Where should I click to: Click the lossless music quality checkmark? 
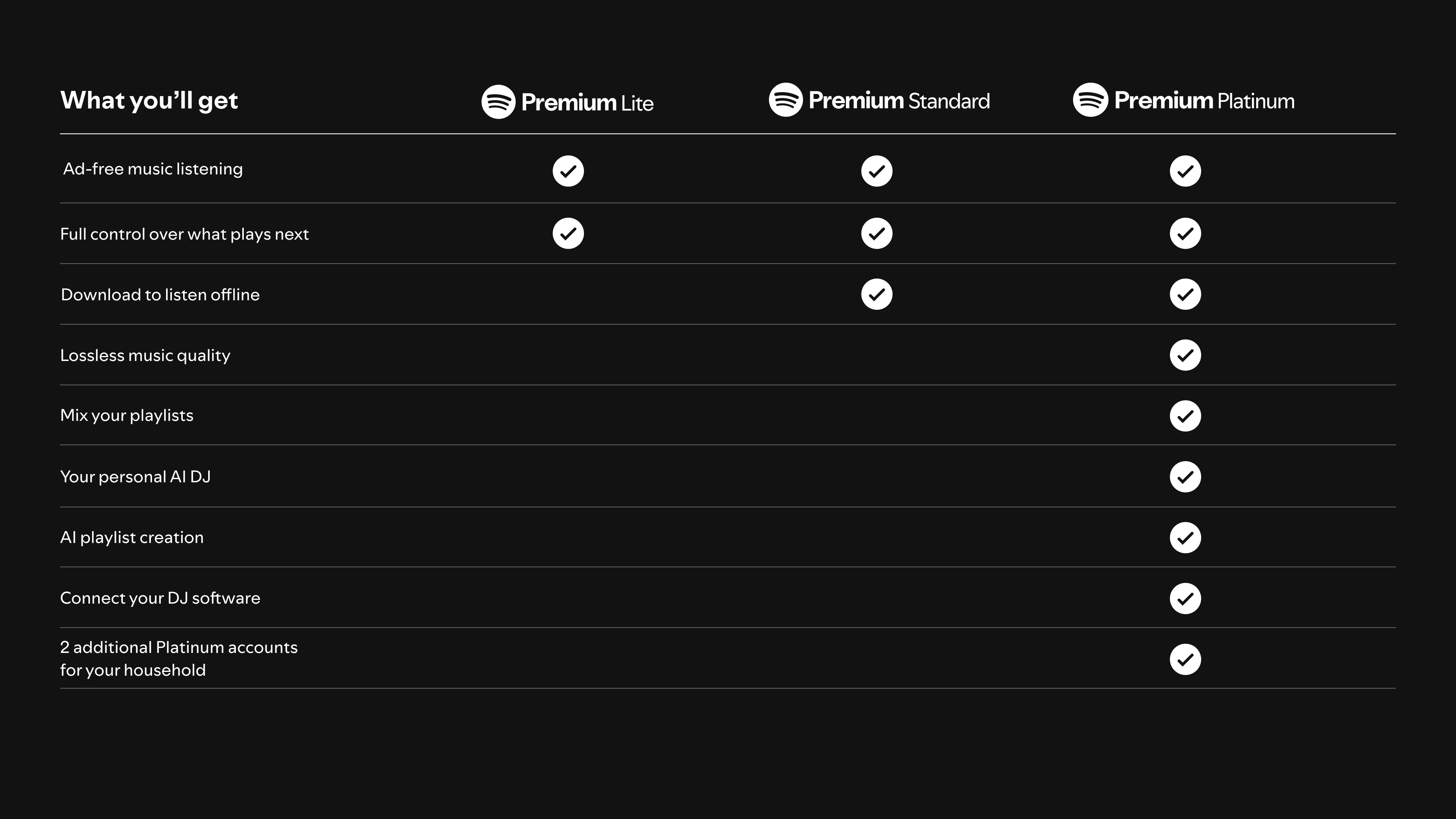[x=1185, y=355]
